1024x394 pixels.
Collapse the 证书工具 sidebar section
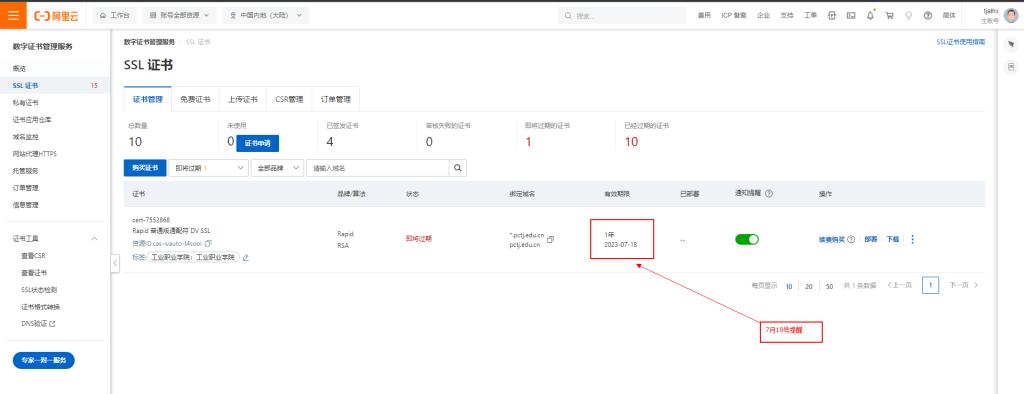(94, 238)
